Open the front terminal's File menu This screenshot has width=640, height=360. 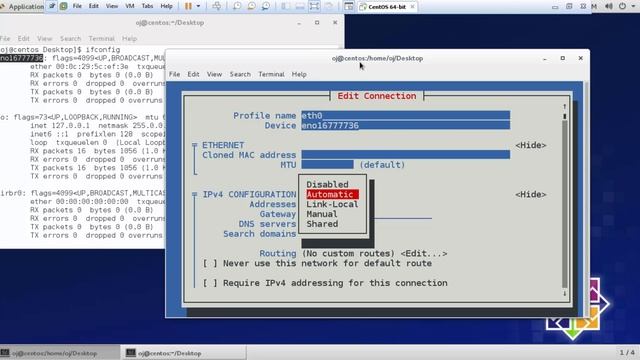point(174,74)
